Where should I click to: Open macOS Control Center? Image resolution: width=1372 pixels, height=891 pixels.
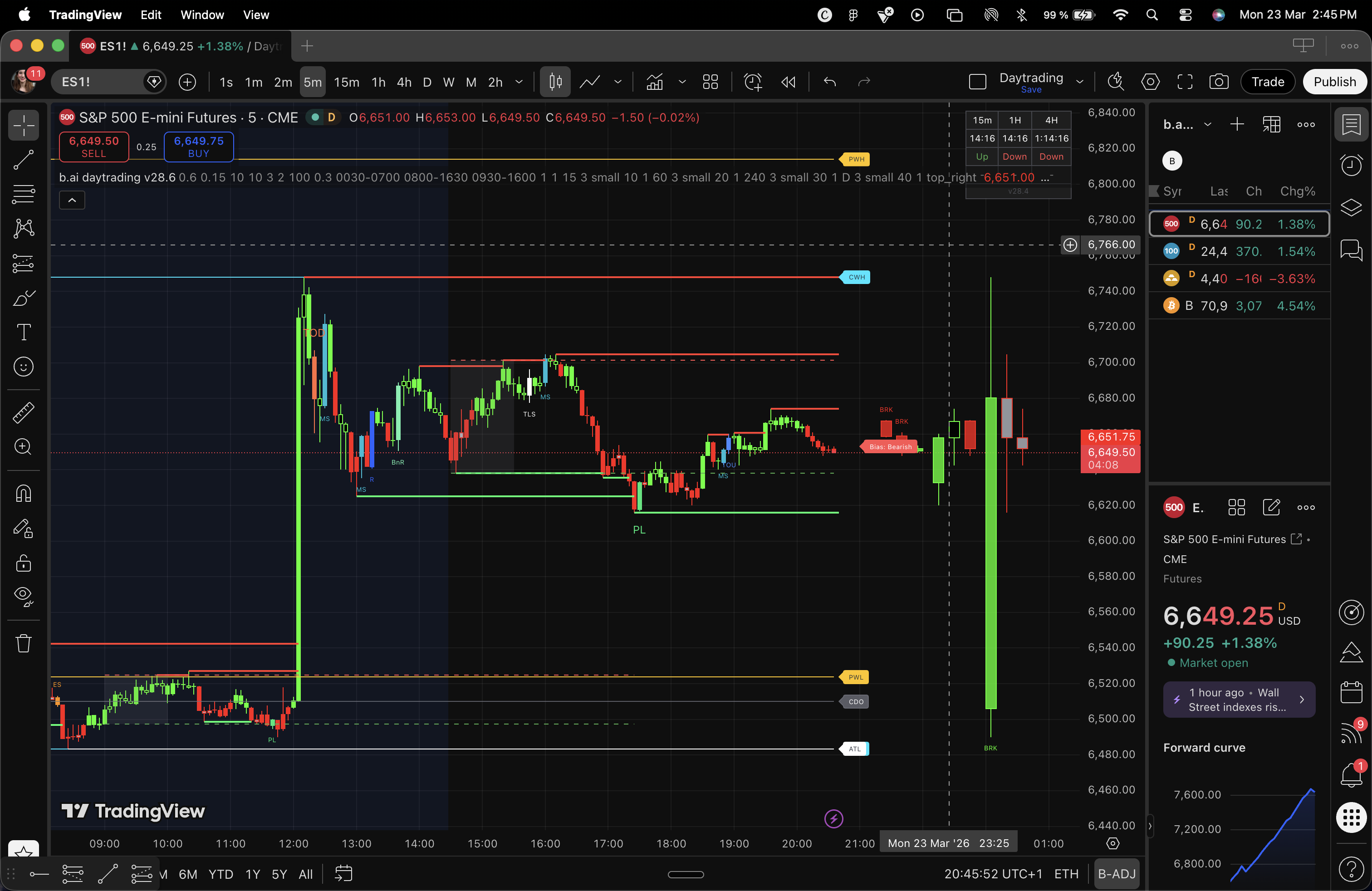pos(1185,15)
